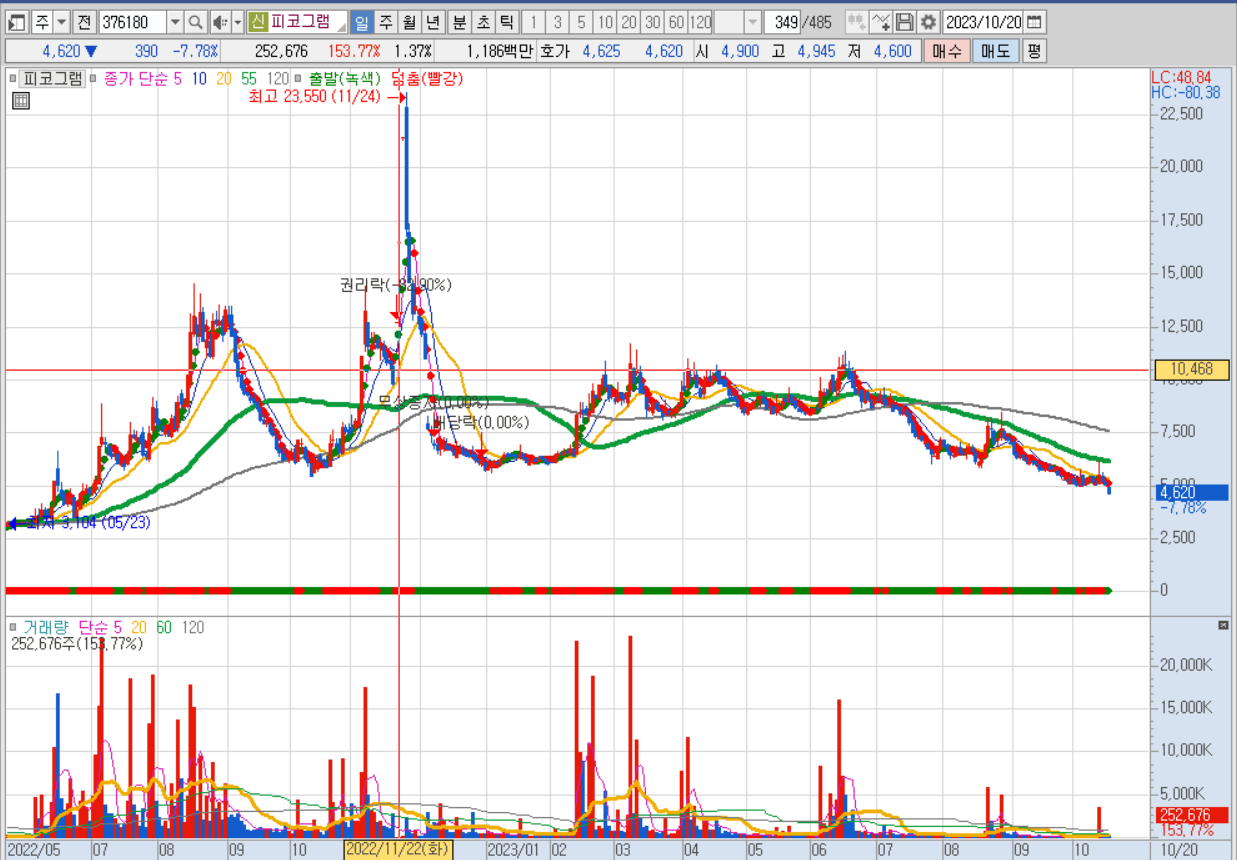Choose the 60 interval button
Screen dimensions: 1237x860
(x=676, y=22)
